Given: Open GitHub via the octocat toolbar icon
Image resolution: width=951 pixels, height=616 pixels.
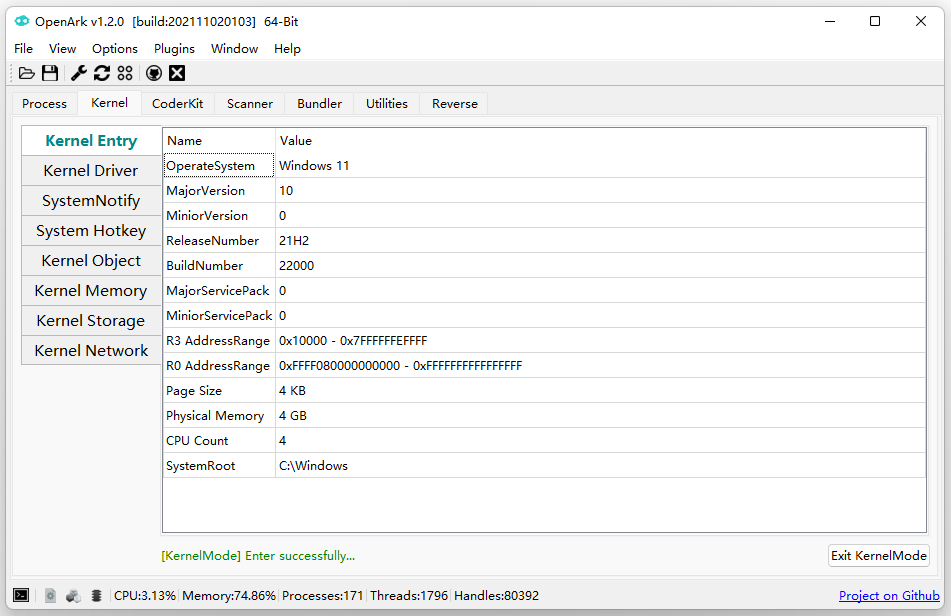Looking at the screenshot, I should [x=153, y=72].
